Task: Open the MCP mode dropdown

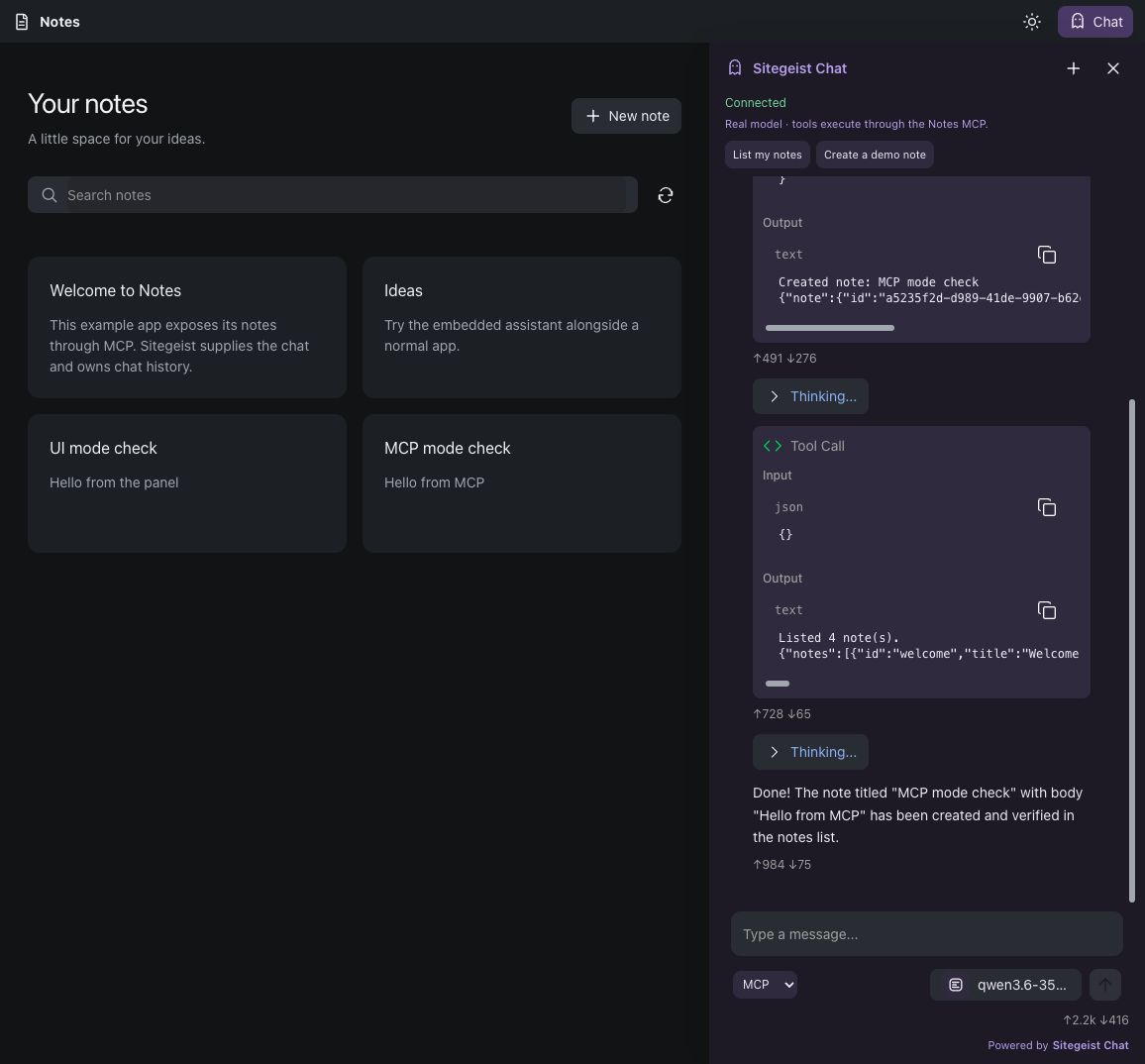Action: pos(765,985)
